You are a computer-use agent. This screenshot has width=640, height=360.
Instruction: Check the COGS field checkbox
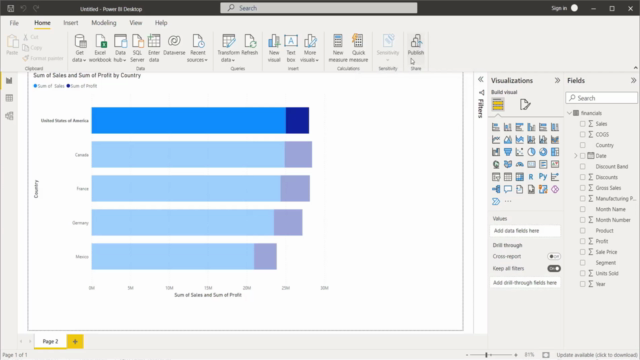(x=582, y=134)
